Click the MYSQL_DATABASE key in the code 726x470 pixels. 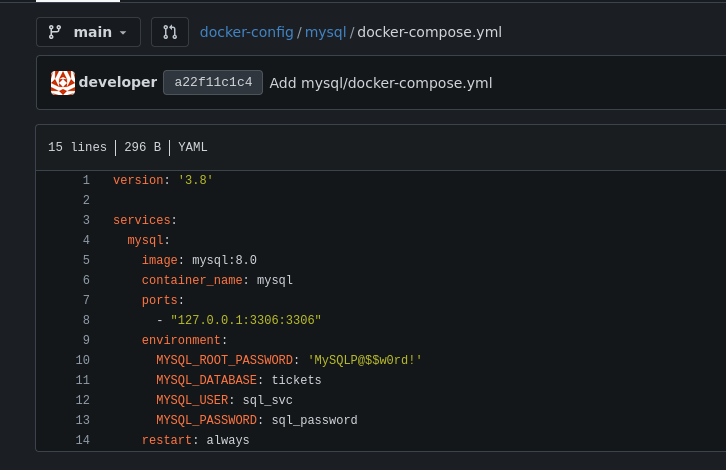pos(206,380)
